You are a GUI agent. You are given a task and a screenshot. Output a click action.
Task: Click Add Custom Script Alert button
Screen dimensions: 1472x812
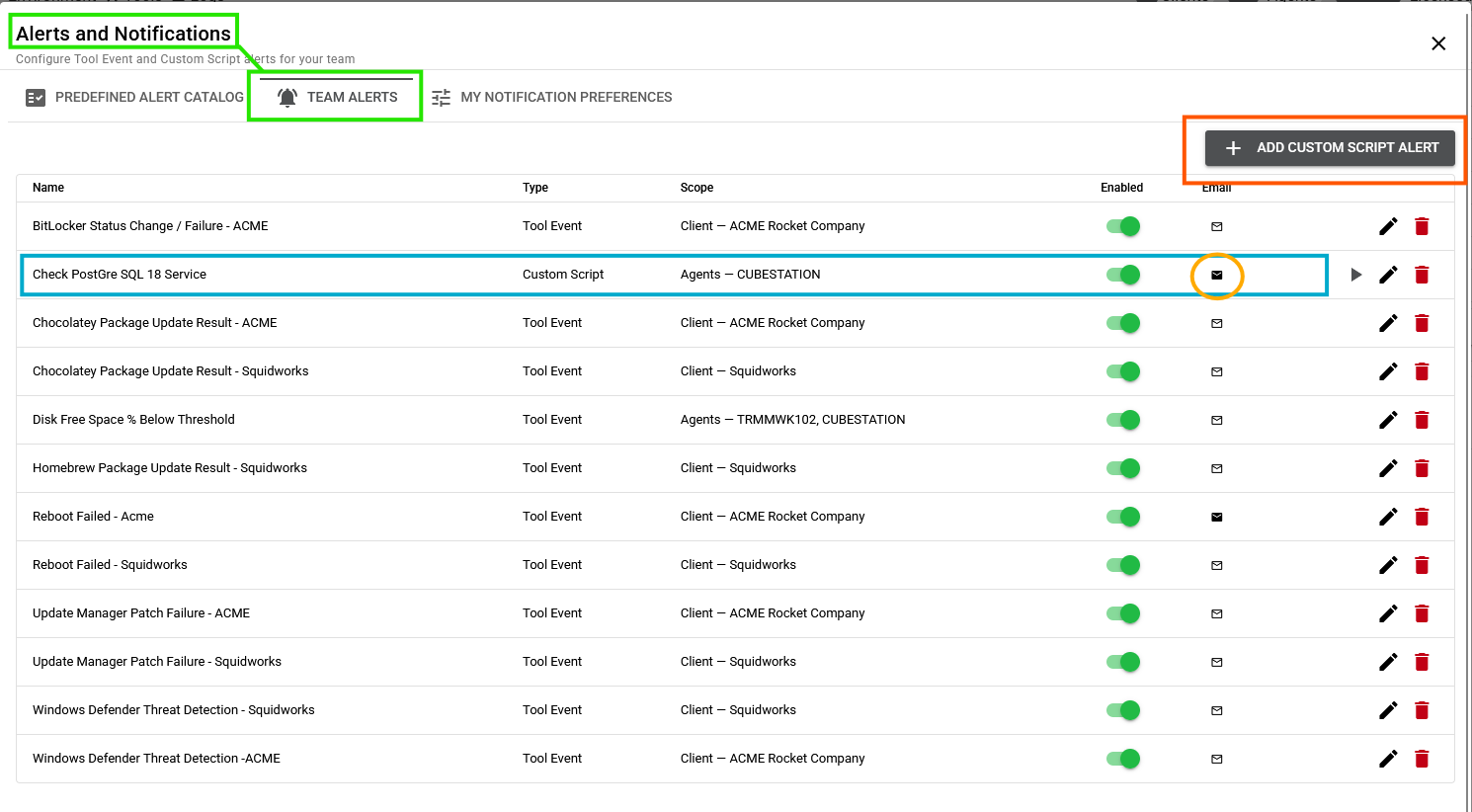pyautogui.click(x=1330, y=147)
